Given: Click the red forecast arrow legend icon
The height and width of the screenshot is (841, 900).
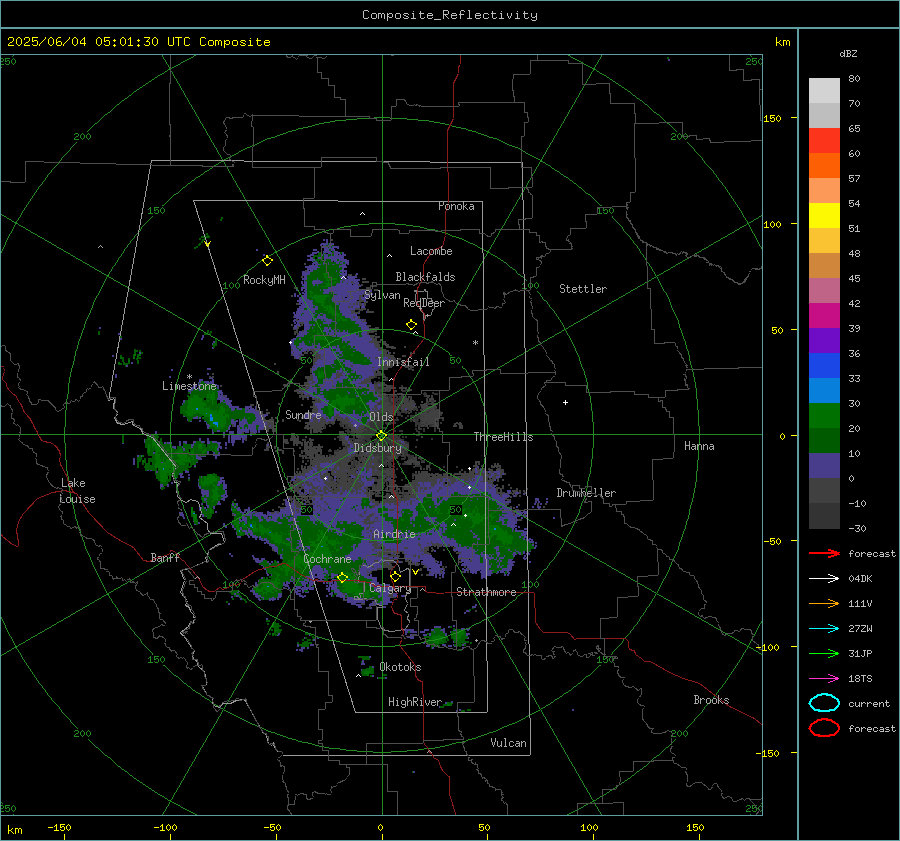Looking at the screenshot, I should tap(824, 553).
